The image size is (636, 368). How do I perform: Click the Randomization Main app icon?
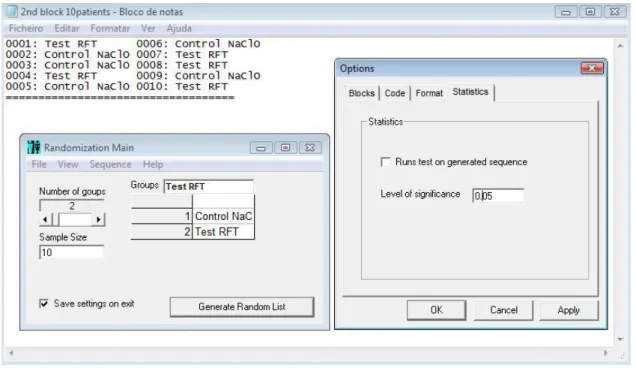click(34, 147)
